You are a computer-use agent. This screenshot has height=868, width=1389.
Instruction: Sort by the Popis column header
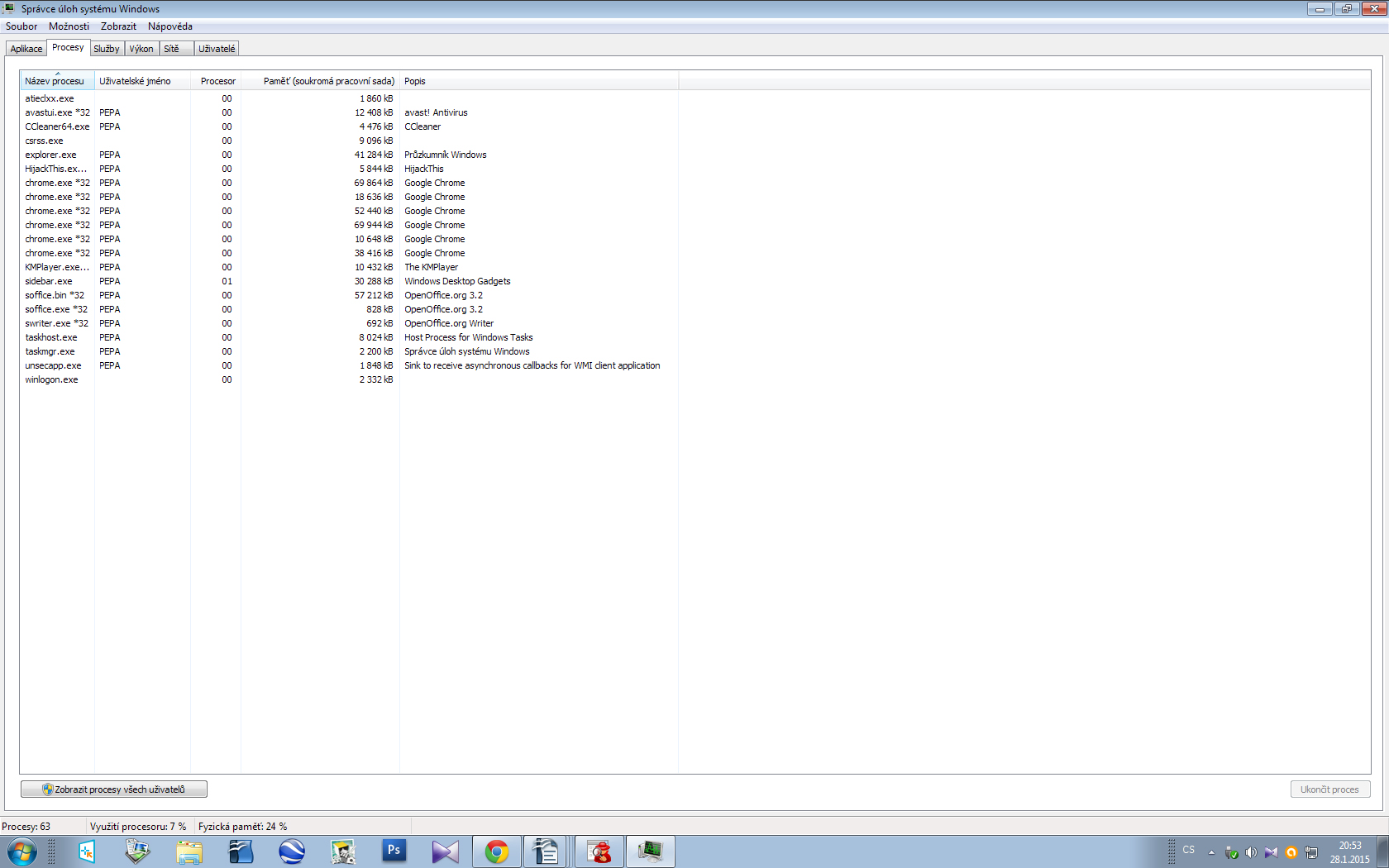[539, 81]
